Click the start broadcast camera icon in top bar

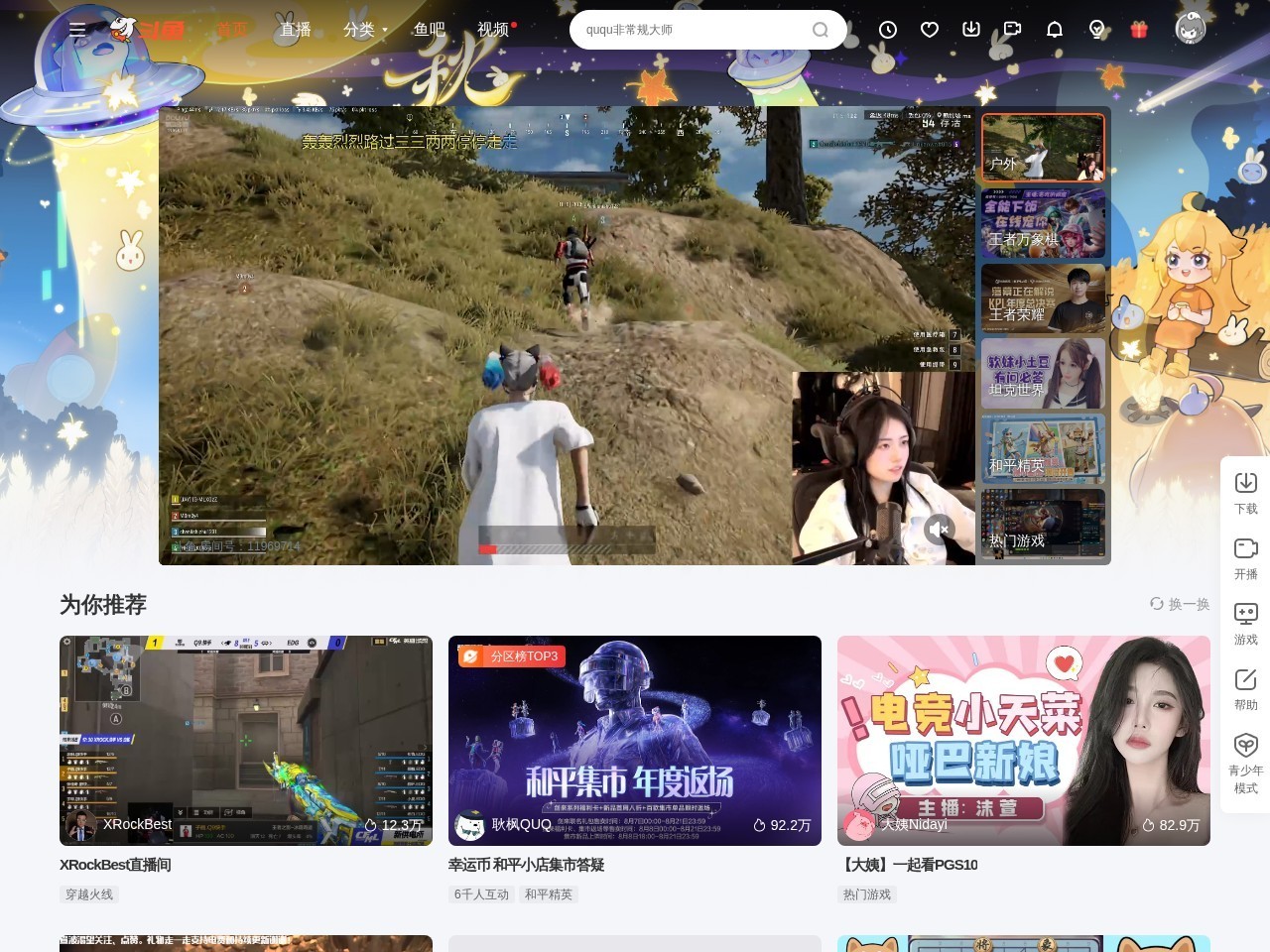pyautogui.click(x=1013, y=30)
